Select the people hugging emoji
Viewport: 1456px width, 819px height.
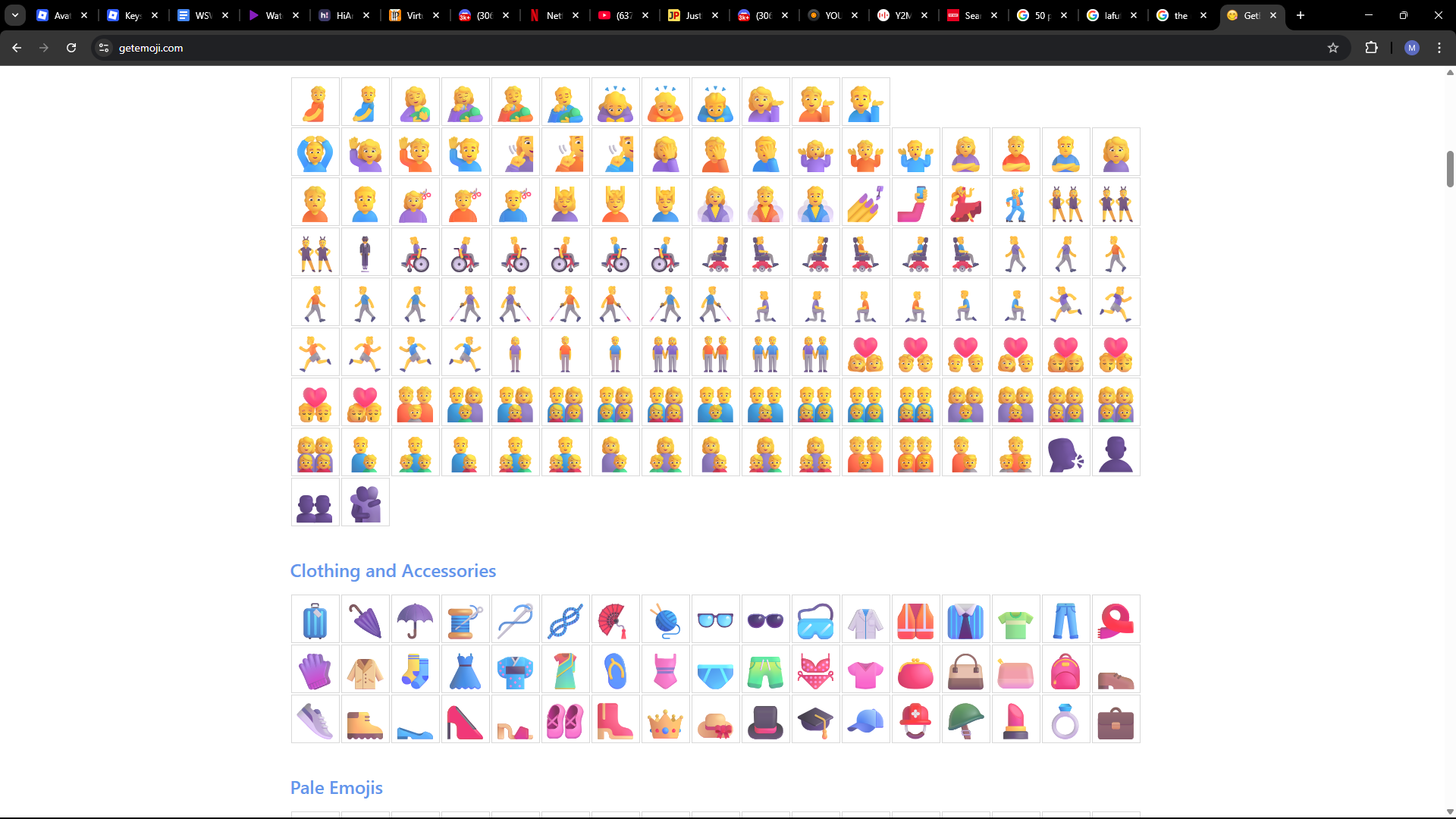[366, 503]
